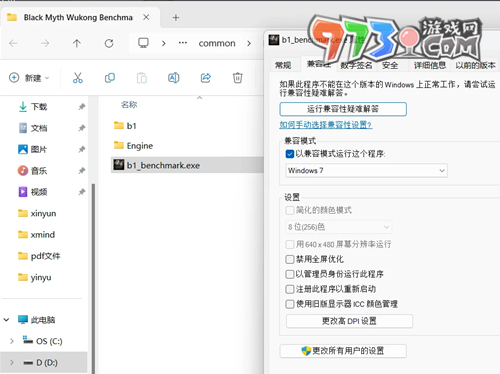Viewport: 500px width, 374px height.
Task: Open the 8 位(256)色 color dropdown
Action: coord(339,227)
